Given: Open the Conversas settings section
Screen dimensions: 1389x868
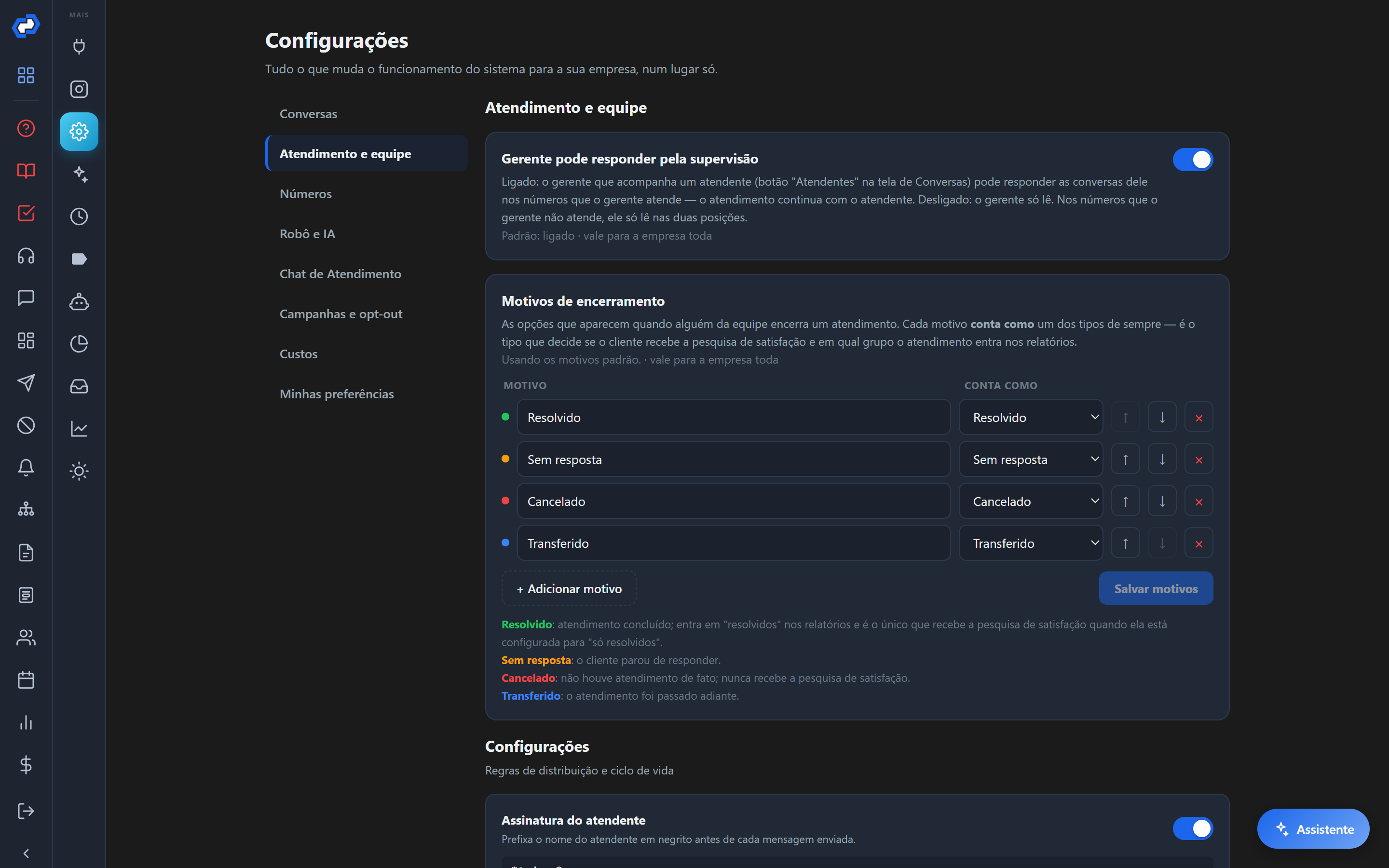Looking at the screenshot, I should click(366, 114).
